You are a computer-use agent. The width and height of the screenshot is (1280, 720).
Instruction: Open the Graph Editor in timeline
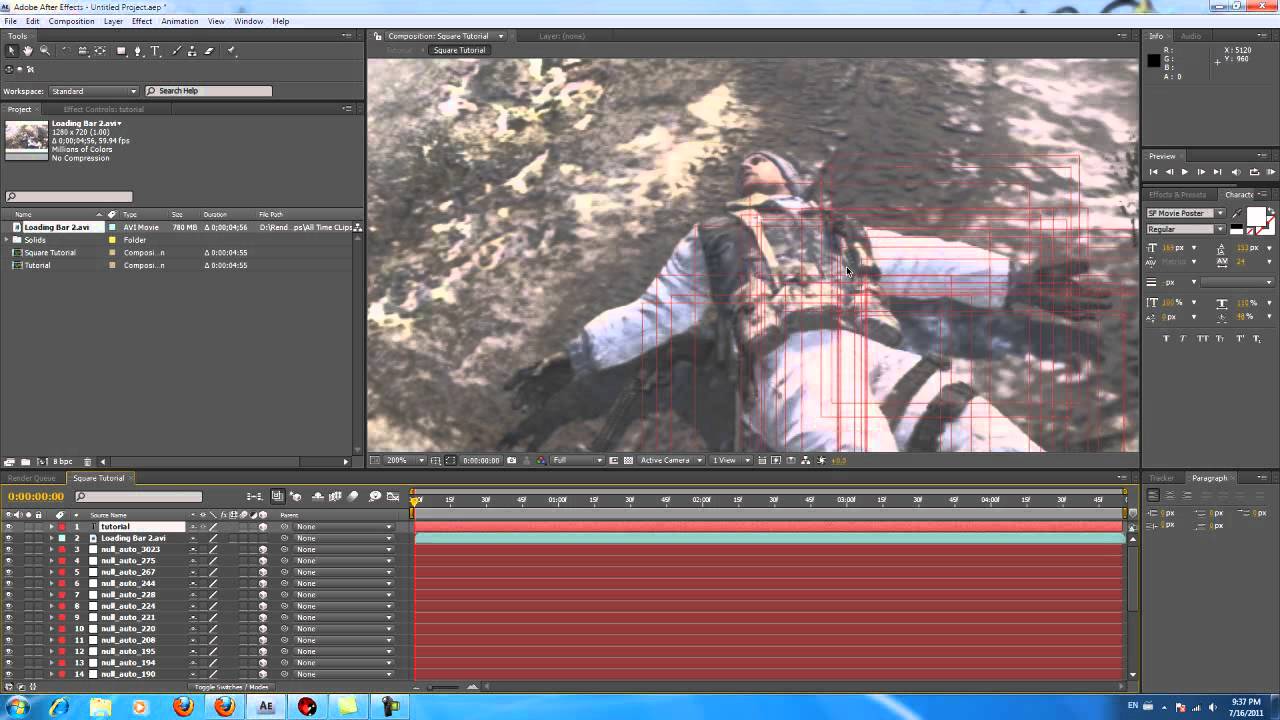pos(392,497)
